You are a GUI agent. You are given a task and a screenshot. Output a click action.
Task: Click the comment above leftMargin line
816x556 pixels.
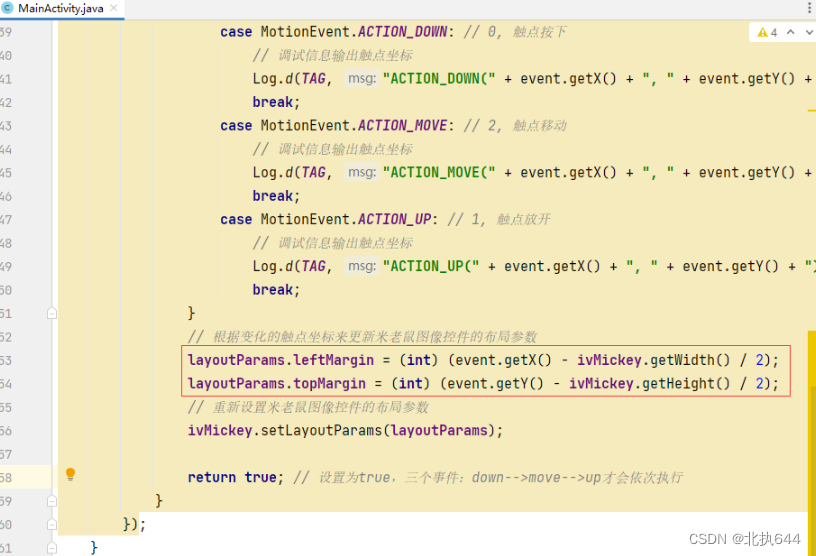[x=362, y=337]
